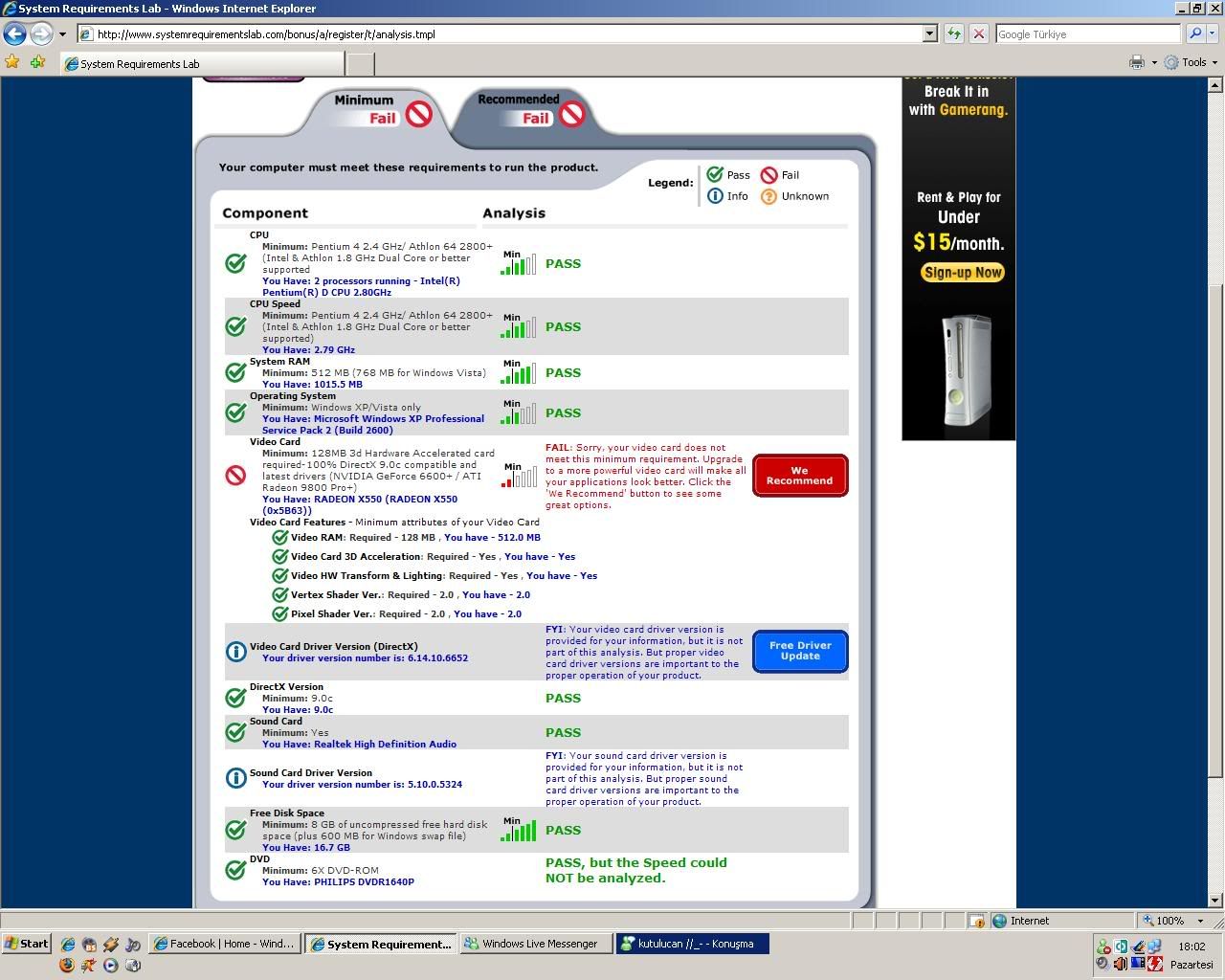Click the Google Türkiye search box
This screenshot has width=1225, height=980.
tap(1088, 33)
